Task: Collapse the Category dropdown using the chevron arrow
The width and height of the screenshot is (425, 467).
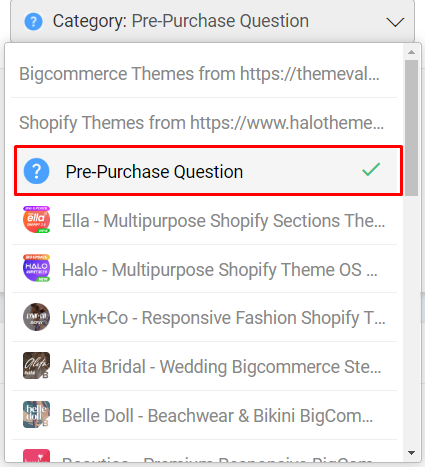Action: point(395,22)
